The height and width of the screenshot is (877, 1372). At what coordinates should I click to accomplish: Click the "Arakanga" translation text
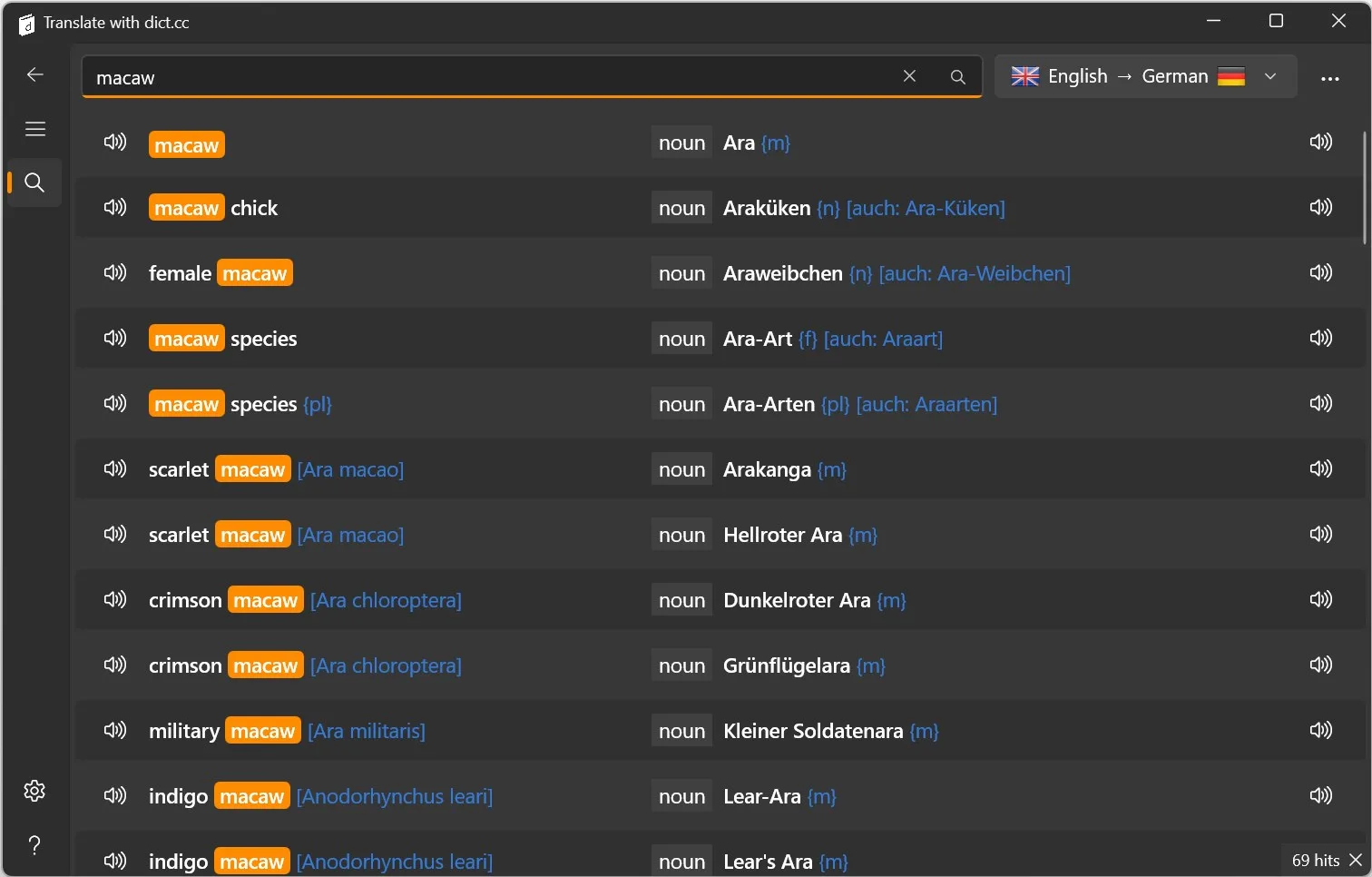pyautogui.click(x=767, y=469)
